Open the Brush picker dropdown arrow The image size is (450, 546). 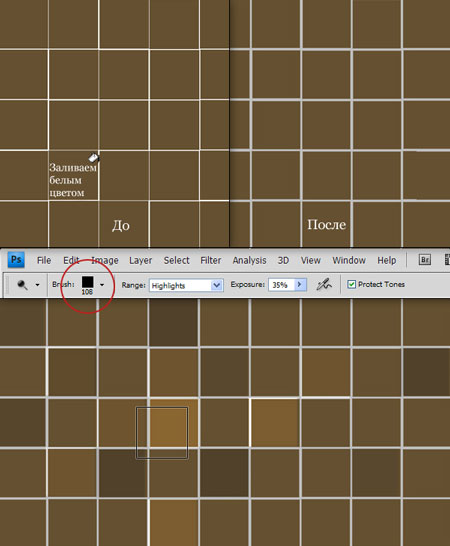click(102, 285)
